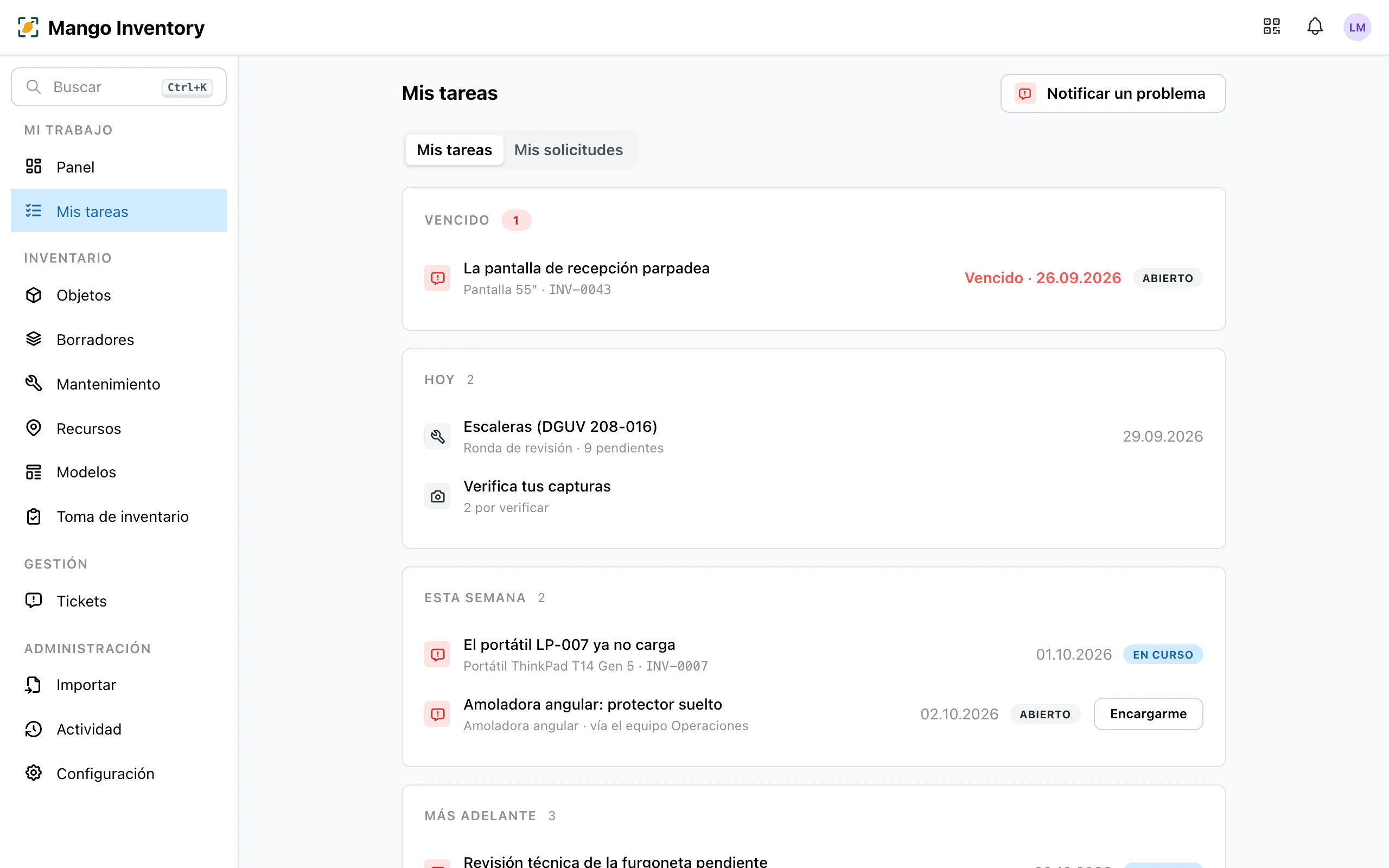Click the Notificar un problema button
Image resolution: width=1389 pixels, height=868 pixels.
click(1113, 93)
